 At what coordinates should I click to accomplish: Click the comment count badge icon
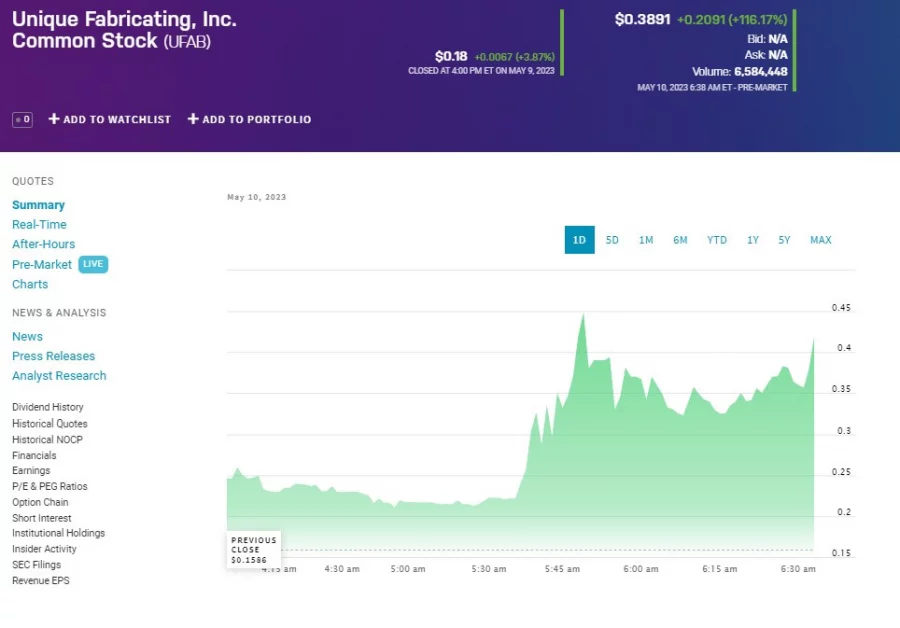[x=22, y=120]
